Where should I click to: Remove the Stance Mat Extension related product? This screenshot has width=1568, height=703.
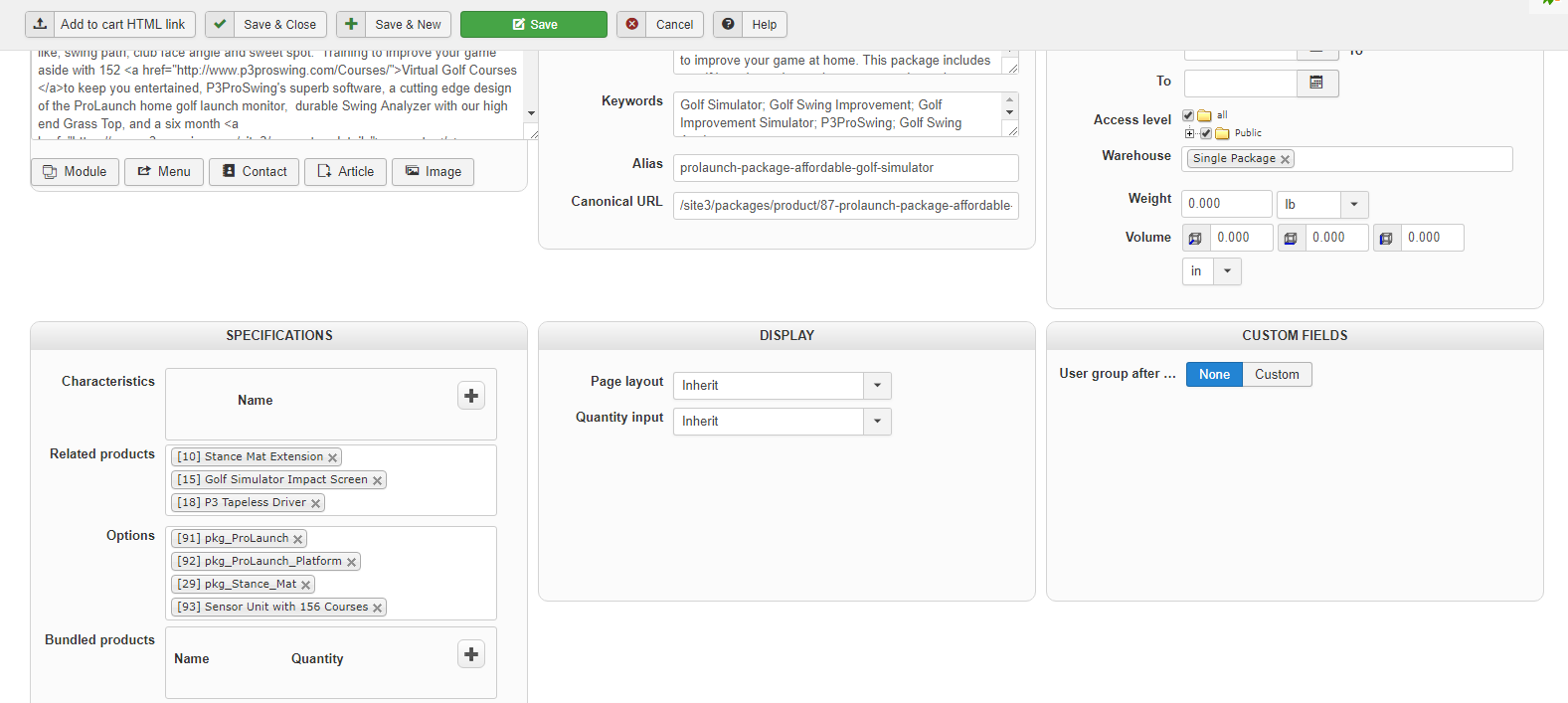pyautogui.click(x=333, y=457)
